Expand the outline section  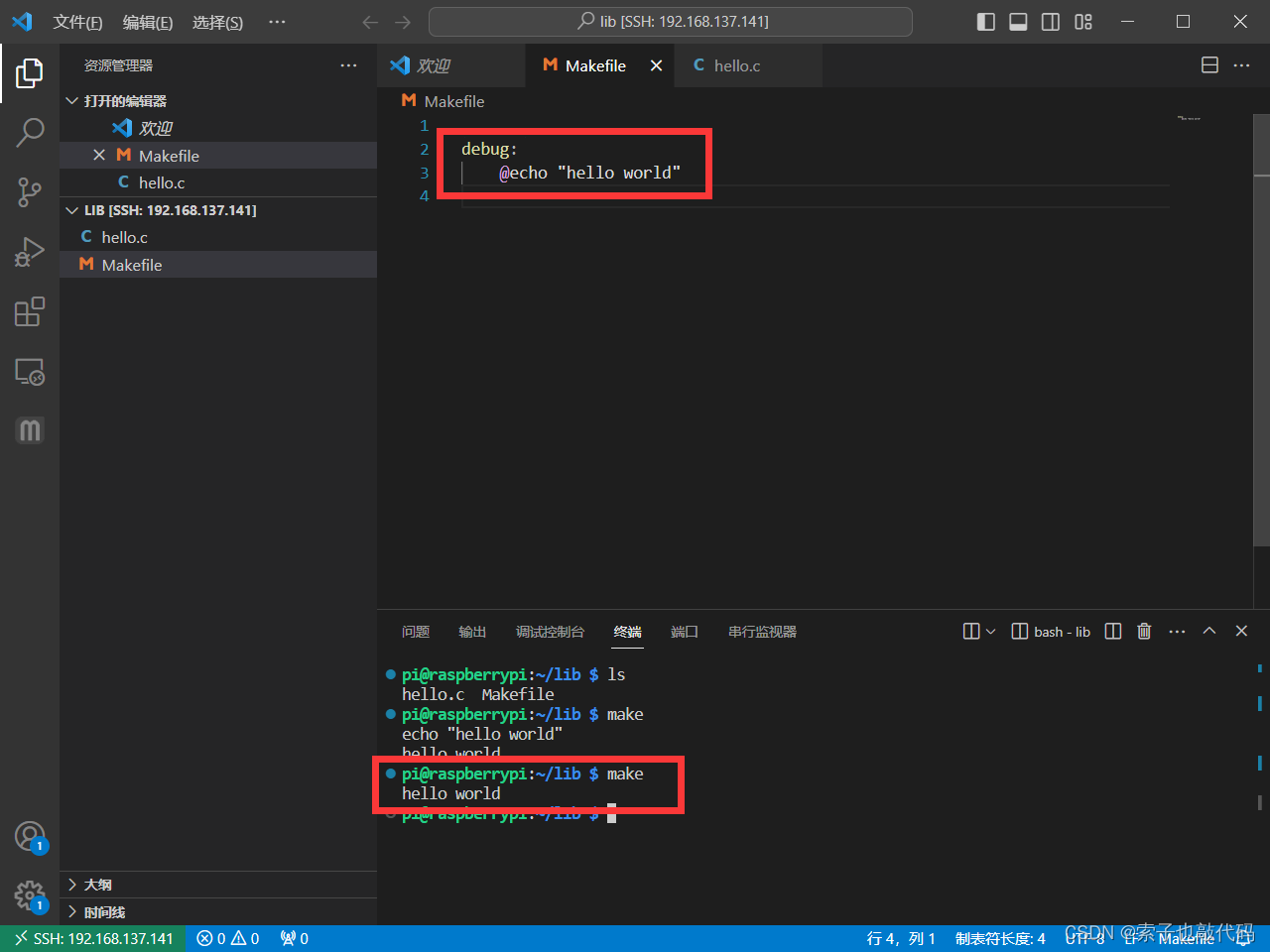[x=218, y=885]
